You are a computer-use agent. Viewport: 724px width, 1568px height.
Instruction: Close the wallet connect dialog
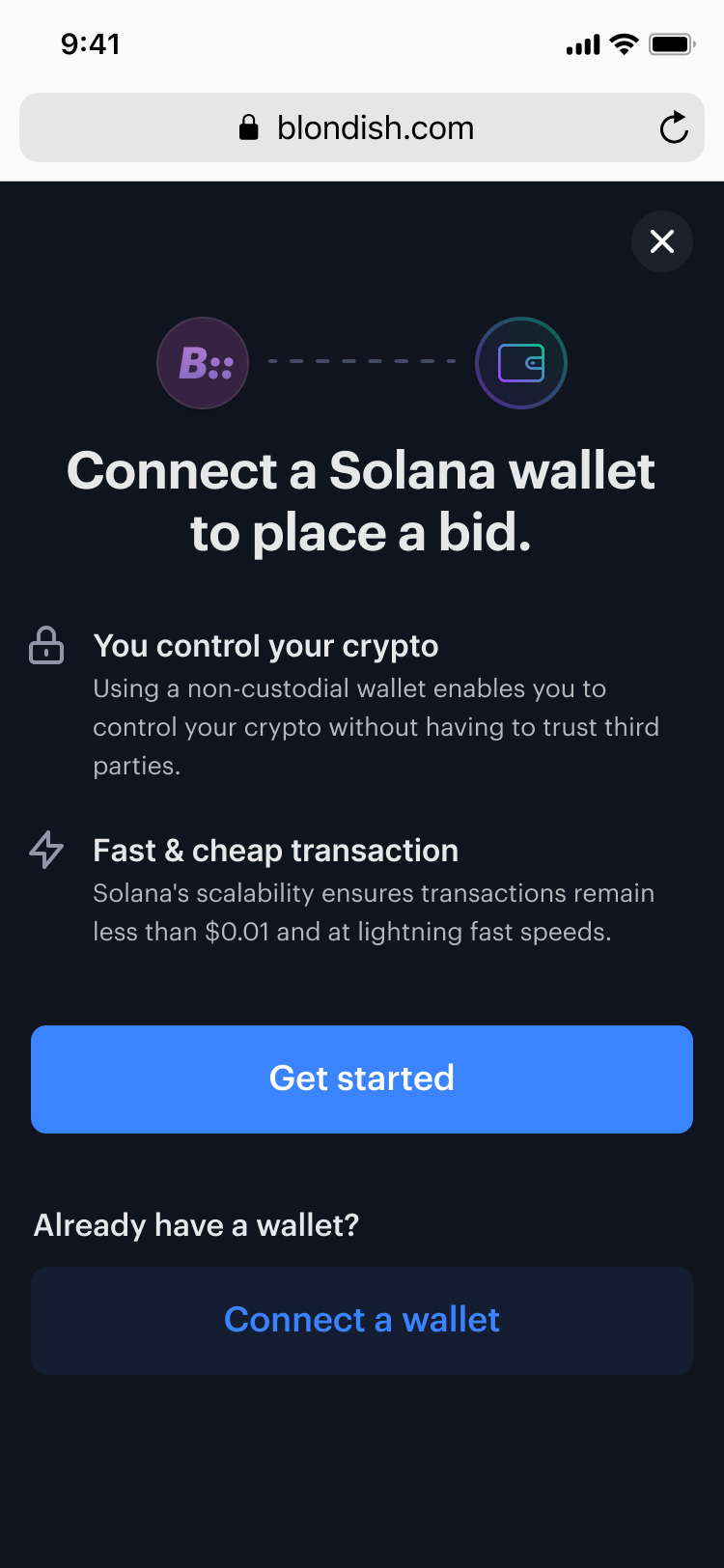(x=662, y=241)
